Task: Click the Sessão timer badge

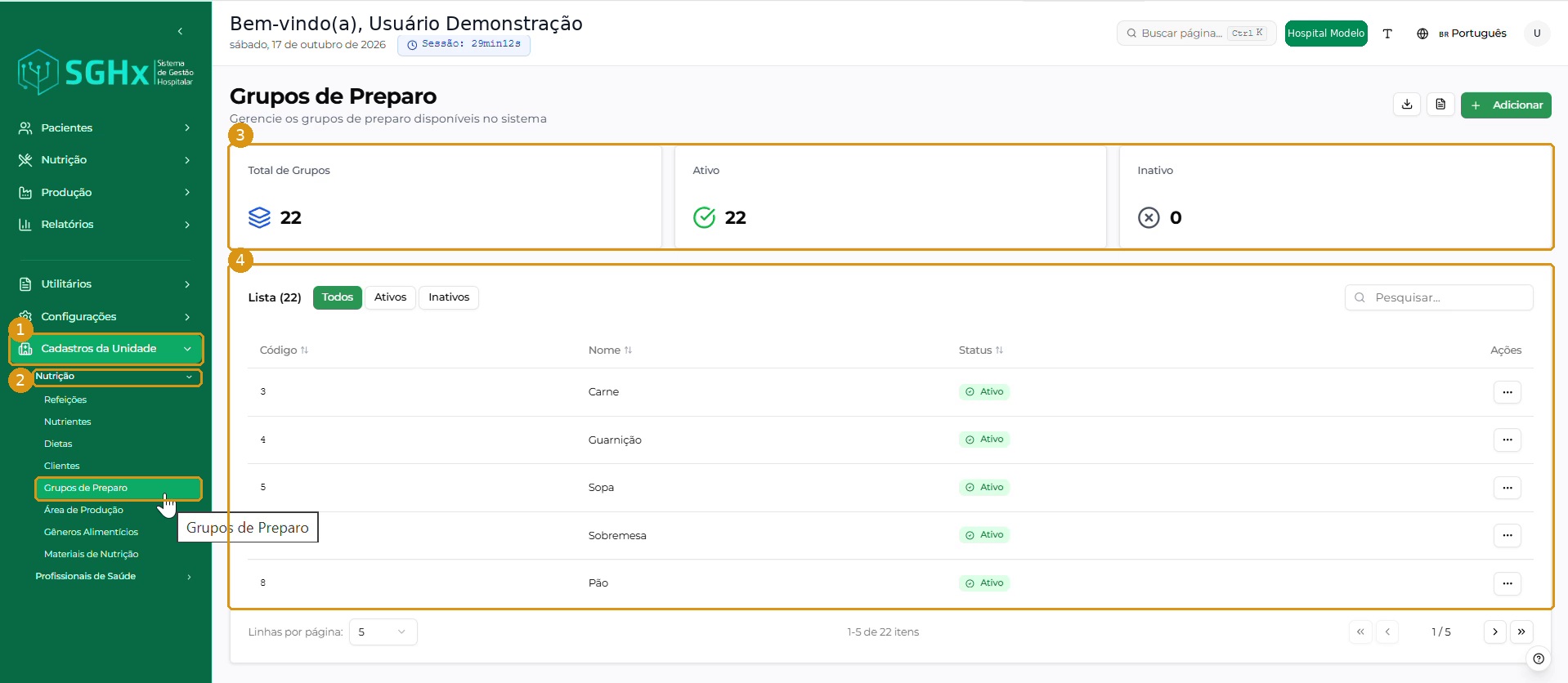Action: (x=464, y=44)
